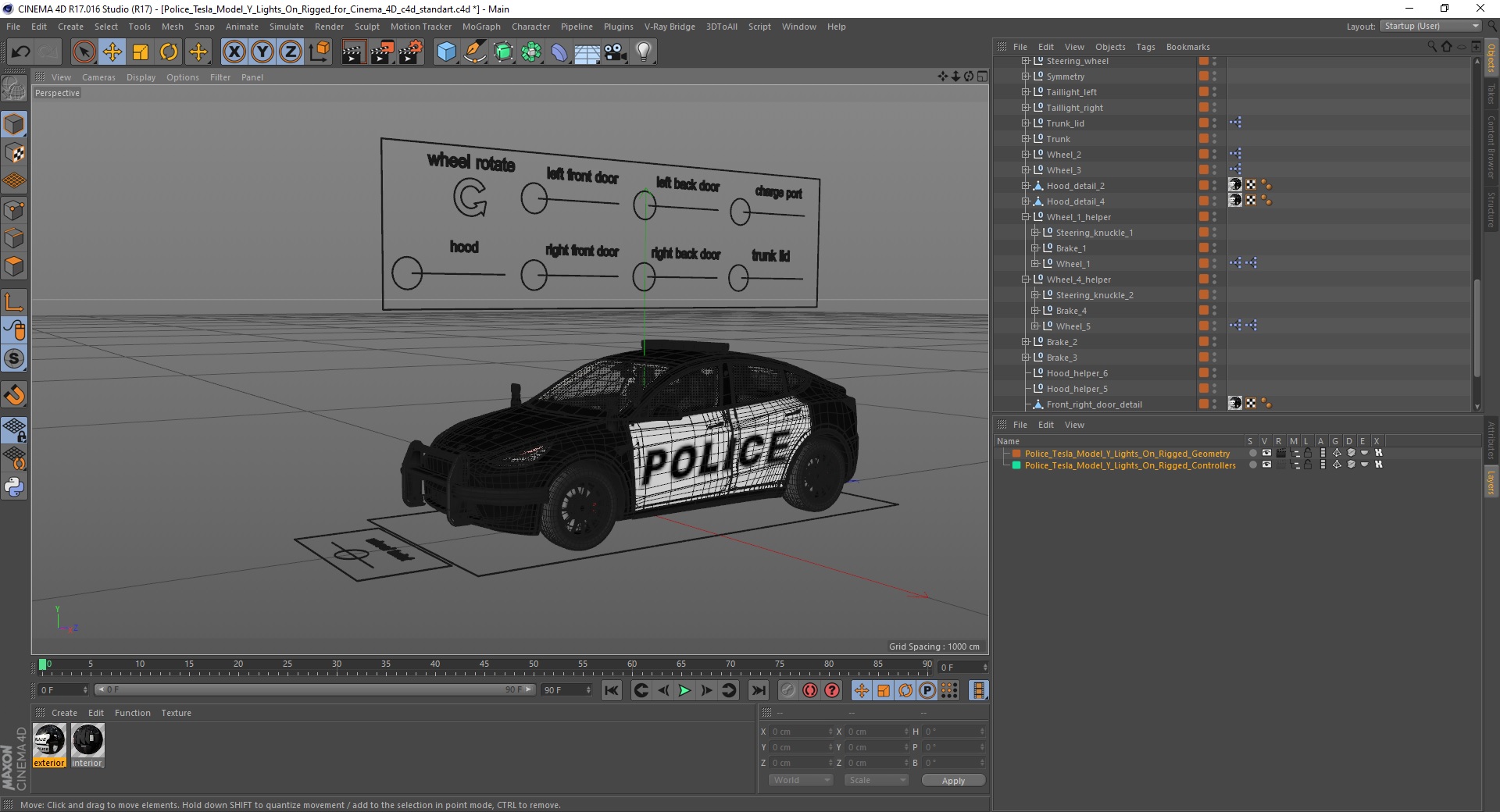Click exterior material thumbnail

(x=49, y=746)
